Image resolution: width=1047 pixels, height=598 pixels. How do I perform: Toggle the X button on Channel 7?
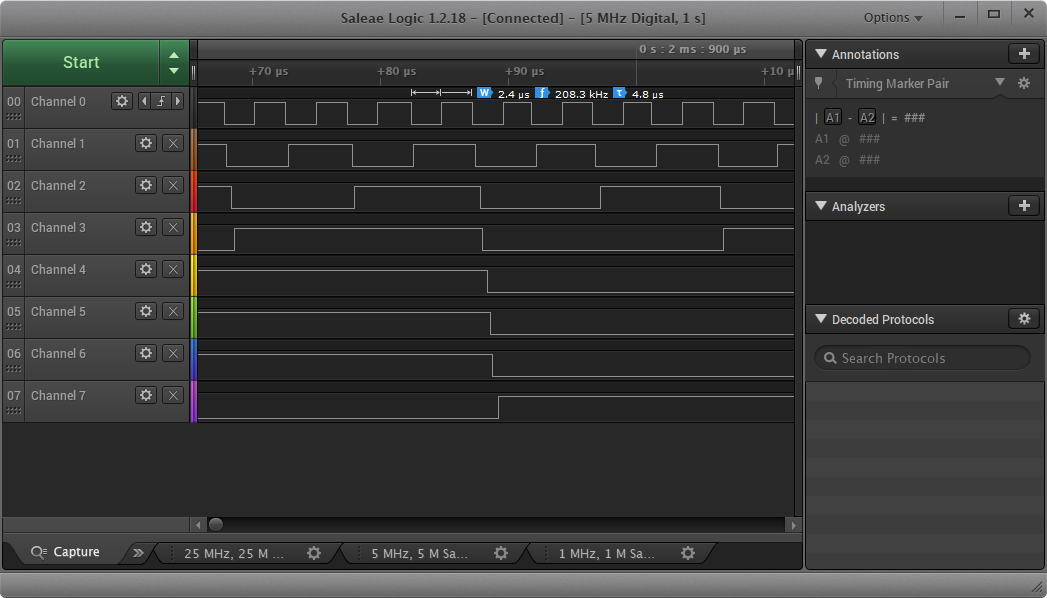click(x=172, y=395)
